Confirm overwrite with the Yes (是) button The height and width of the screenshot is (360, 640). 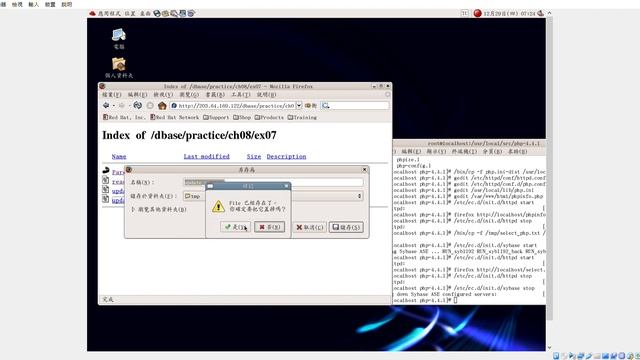coord(236,227)
